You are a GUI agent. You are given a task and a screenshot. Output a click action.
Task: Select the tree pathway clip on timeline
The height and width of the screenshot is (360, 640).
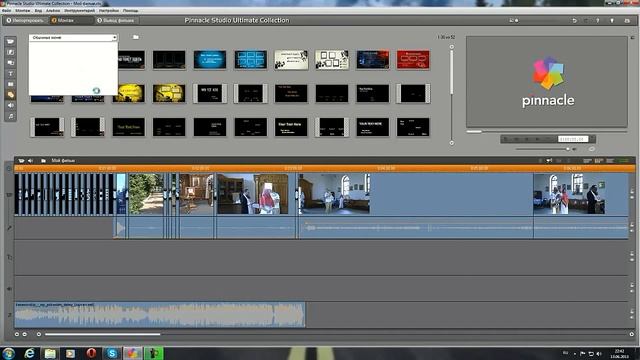pos(146,194)
